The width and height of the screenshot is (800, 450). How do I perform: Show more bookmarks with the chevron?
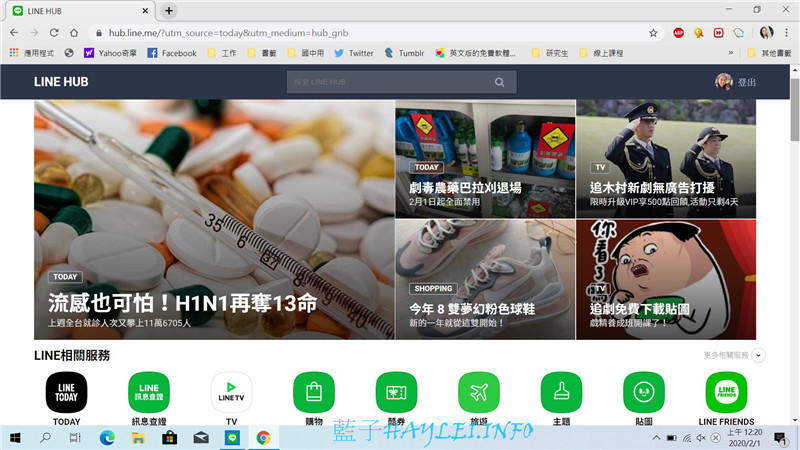point(731,53)
